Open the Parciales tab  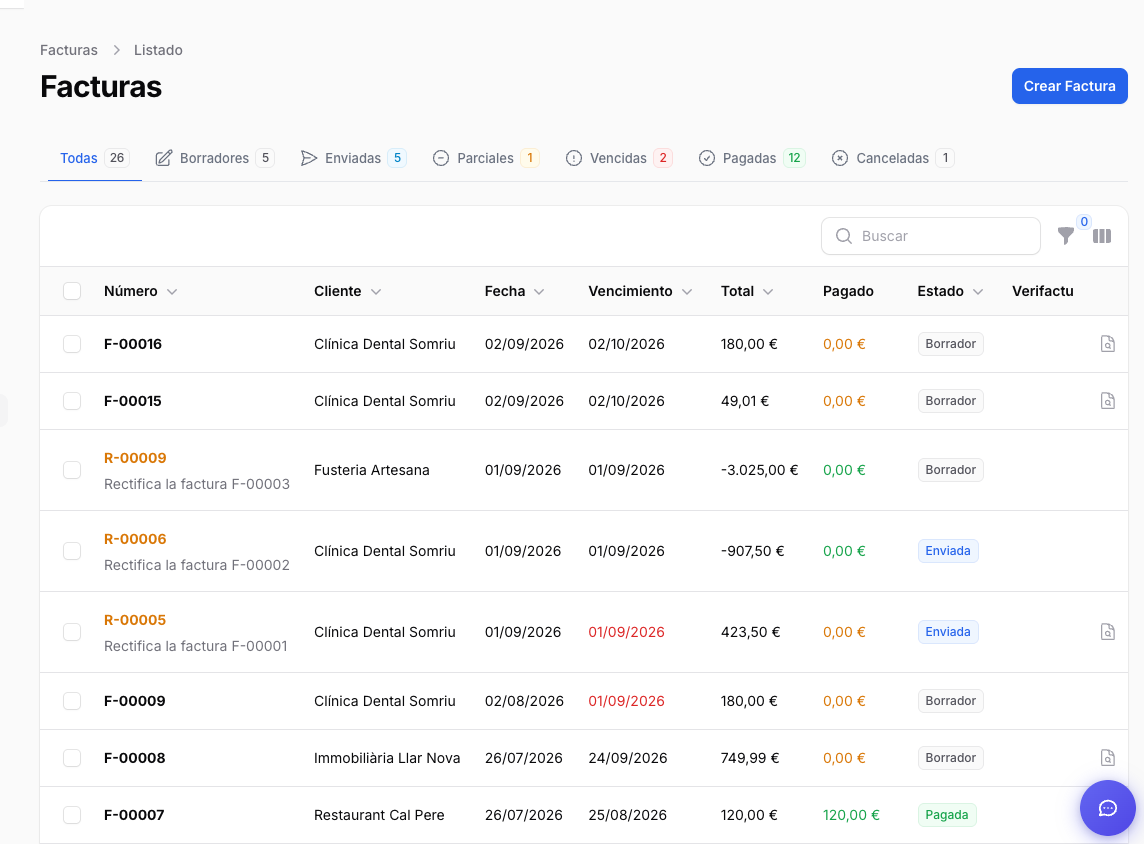coord(485,158)
